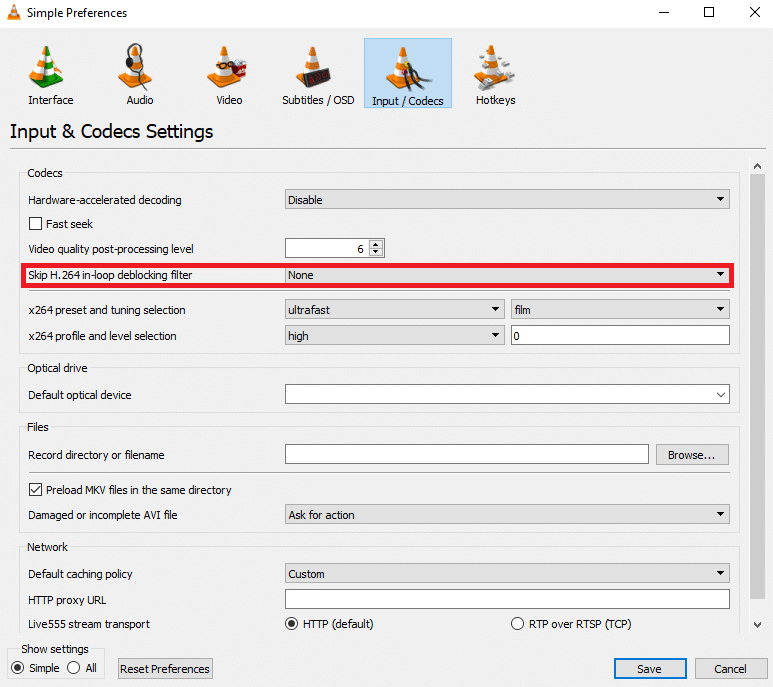Open the x264 preset ultrafast dropdown

[394, 309]
